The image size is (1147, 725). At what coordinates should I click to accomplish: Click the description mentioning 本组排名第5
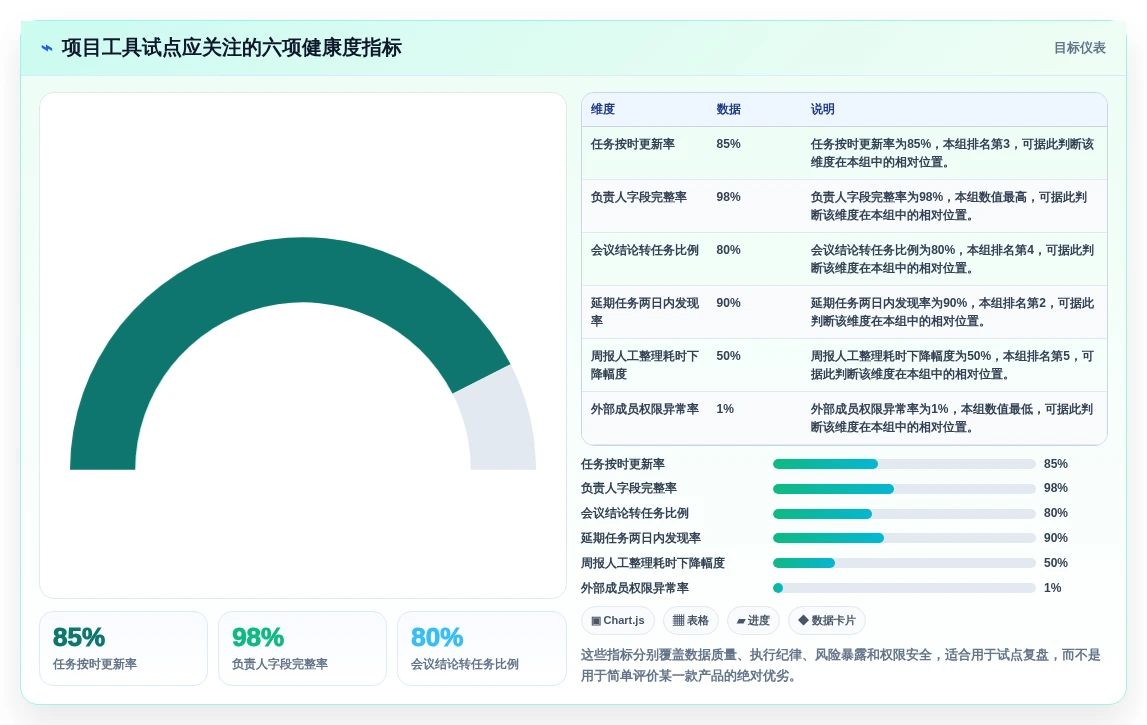click(952, 365)
